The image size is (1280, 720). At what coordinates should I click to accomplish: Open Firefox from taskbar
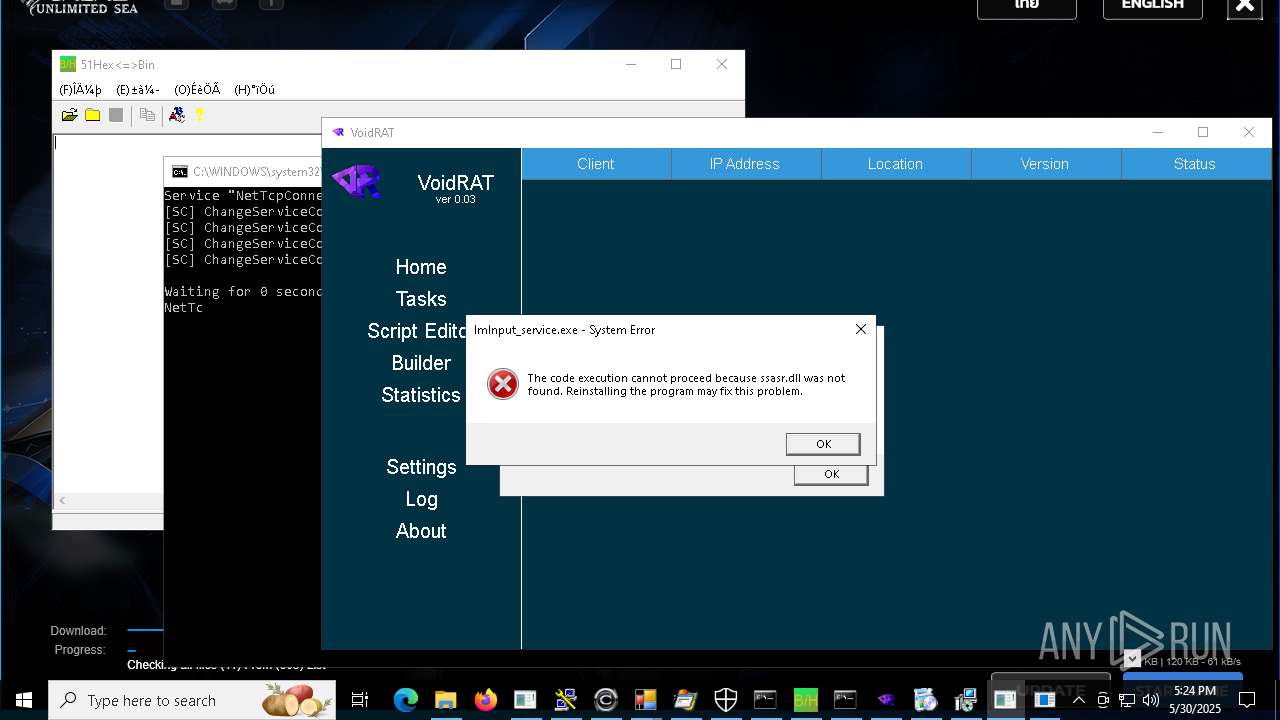pos(485,700)
